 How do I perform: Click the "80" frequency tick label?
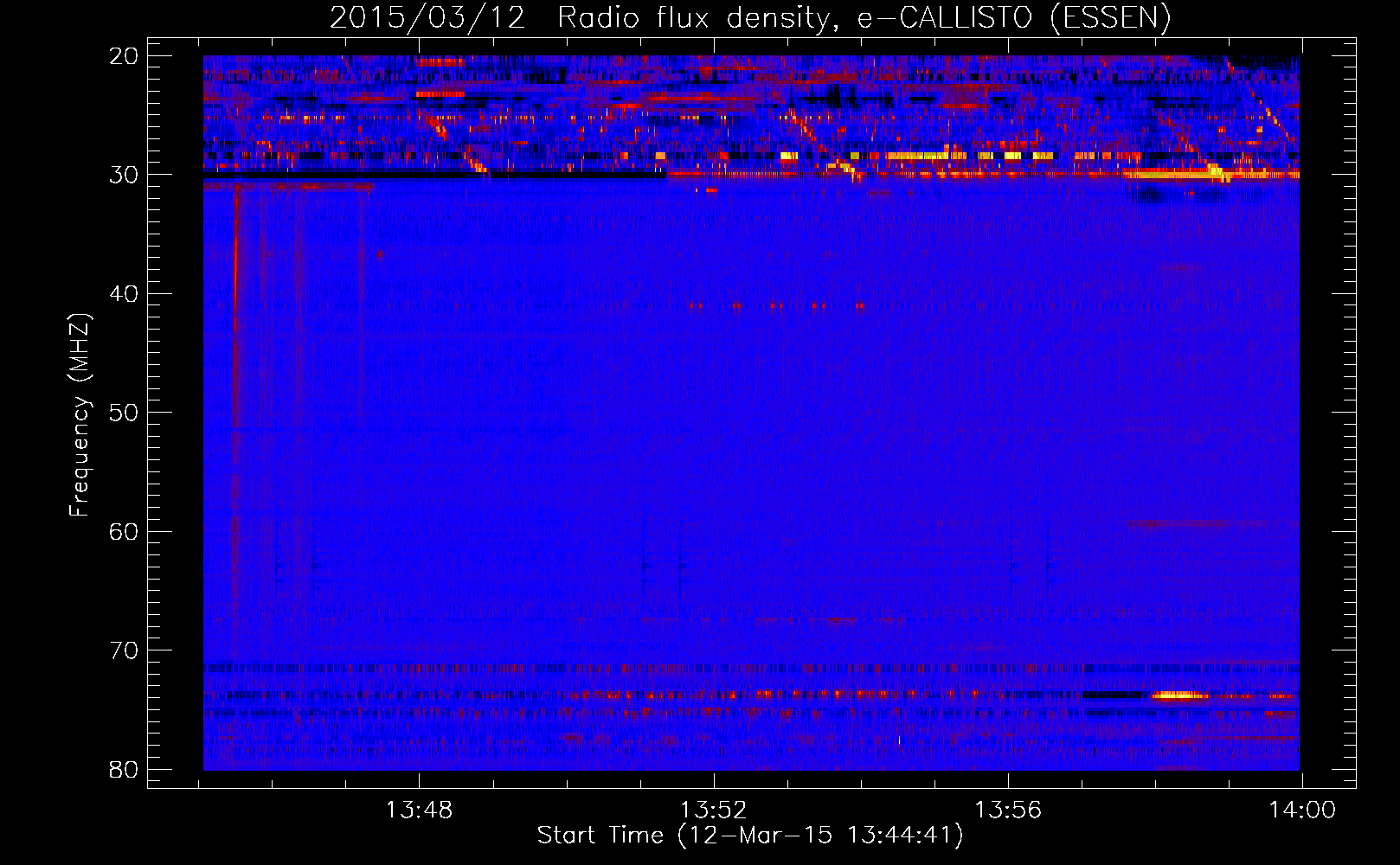(x=125, y=769)
